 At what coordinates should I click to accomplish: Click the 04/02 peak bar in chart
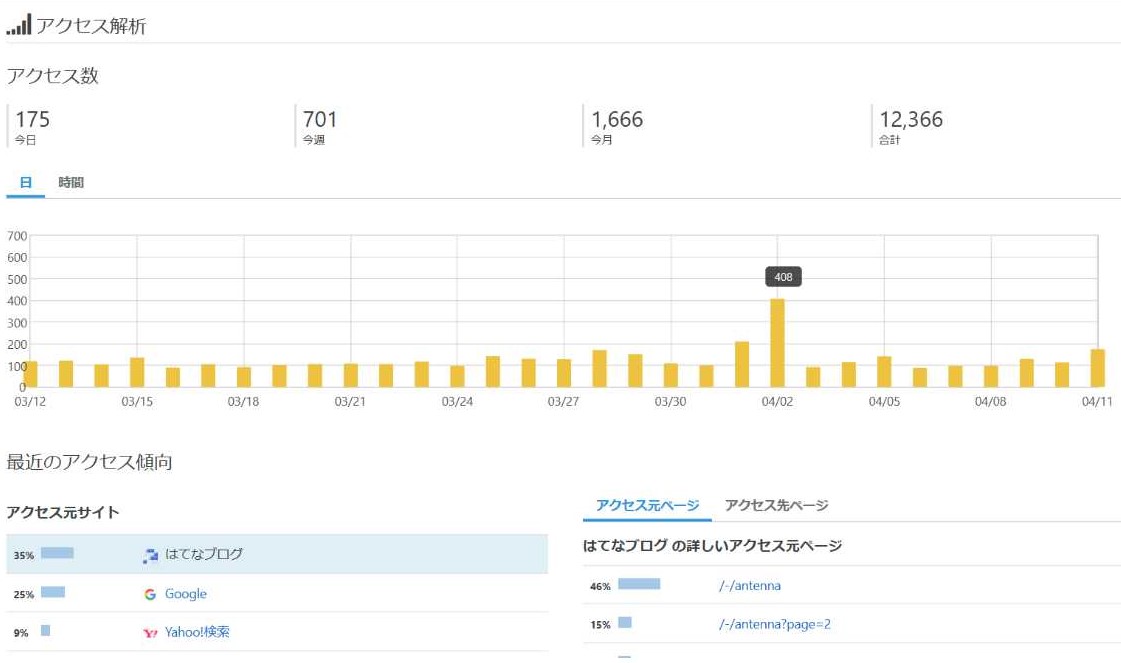click(x=777, y=343)
